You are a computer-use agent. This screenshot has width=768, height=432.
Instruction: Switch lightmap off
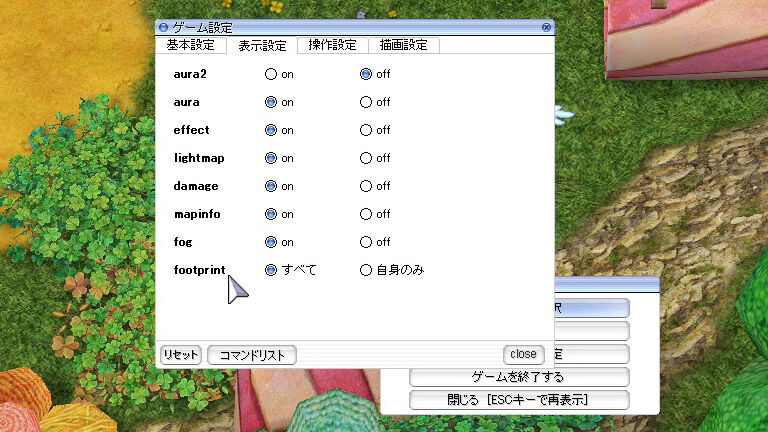click(x=366, y=158)
